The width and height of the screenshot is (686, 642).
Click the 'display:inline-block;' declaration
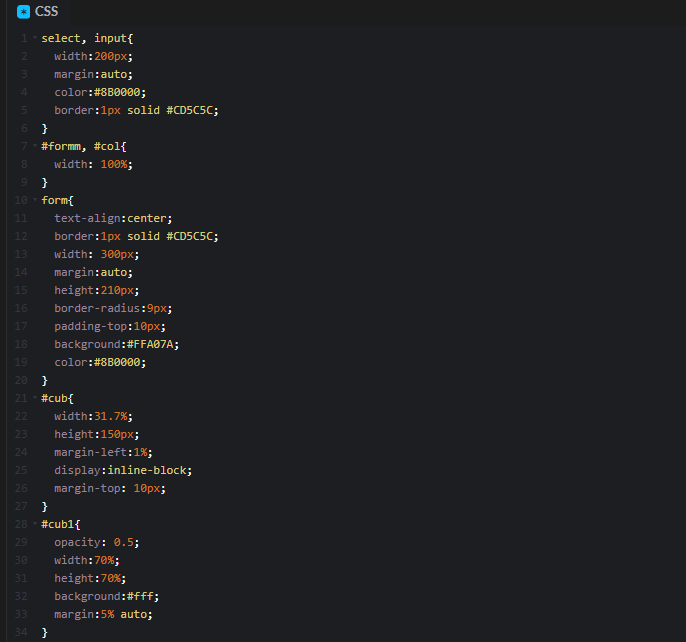point(123,470)
